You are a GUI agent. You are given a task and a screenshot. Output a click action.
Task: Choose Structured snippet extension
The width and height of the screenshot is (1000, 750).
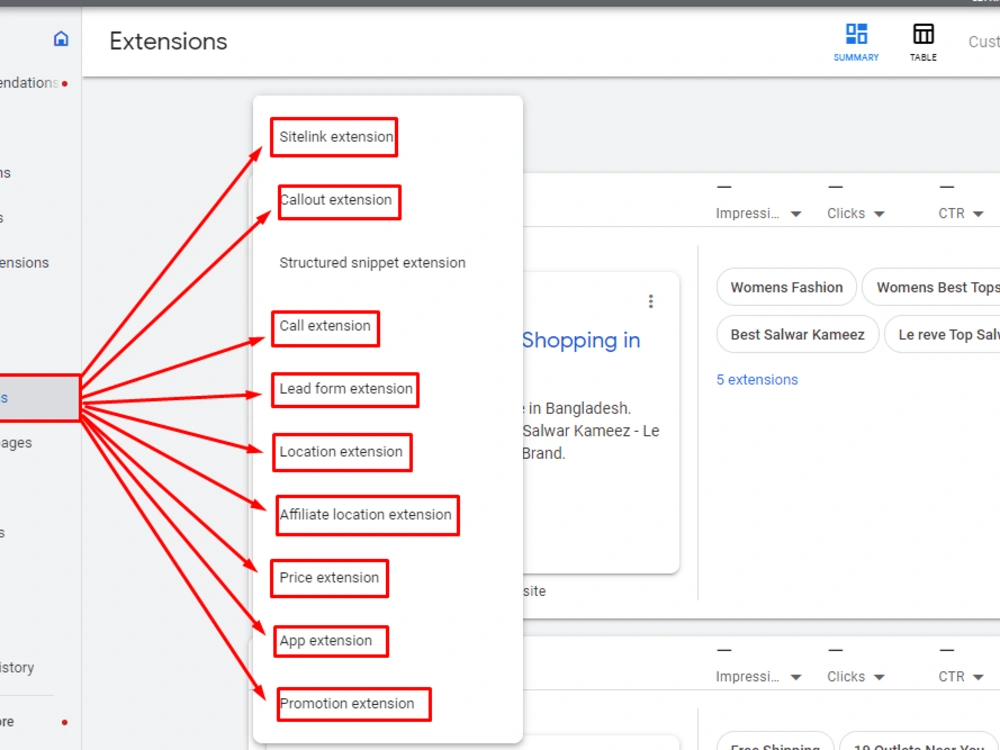pyautogui.click(x=372, y=263)
